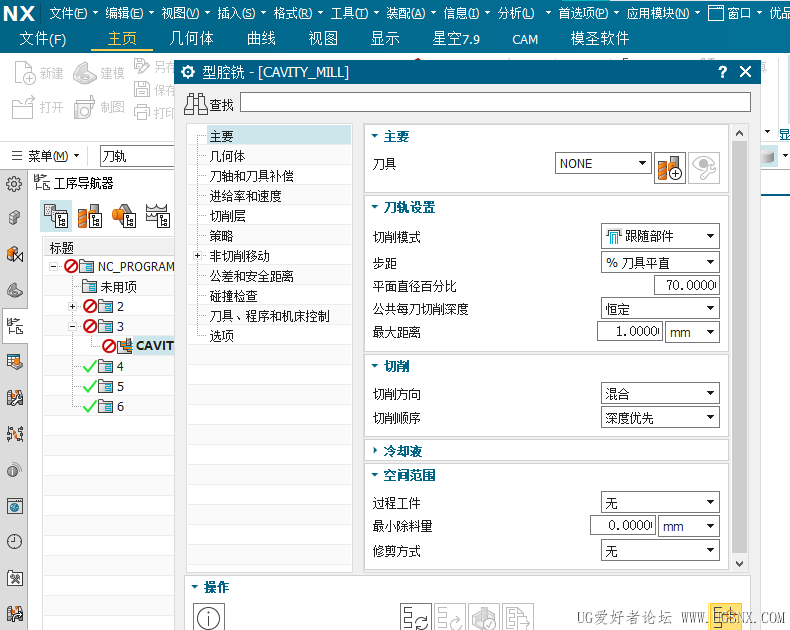Expand the 冷却液 section
This screenshot has height=630, width=790.
coord(403,451)
